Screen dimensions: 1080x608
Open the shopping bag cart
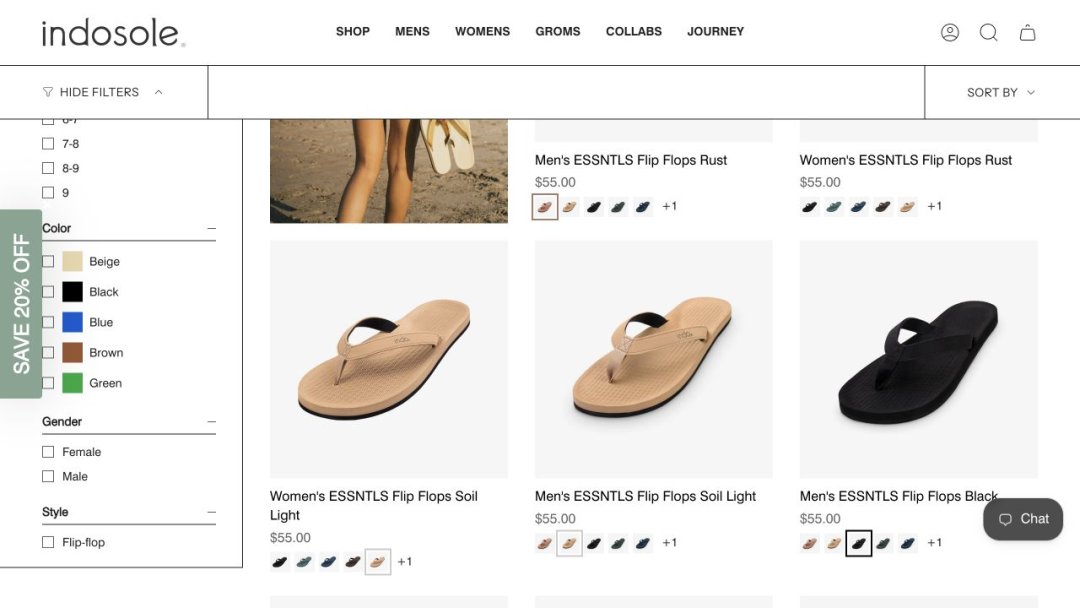(1028, 32)
